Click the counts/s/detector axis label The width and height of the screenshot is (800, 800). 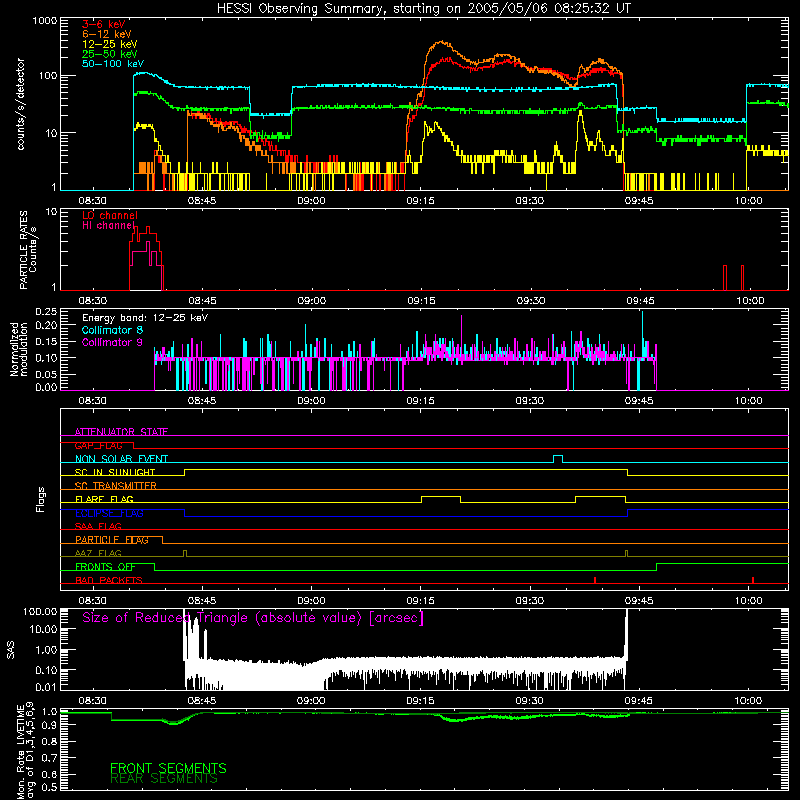pos(20,104)
